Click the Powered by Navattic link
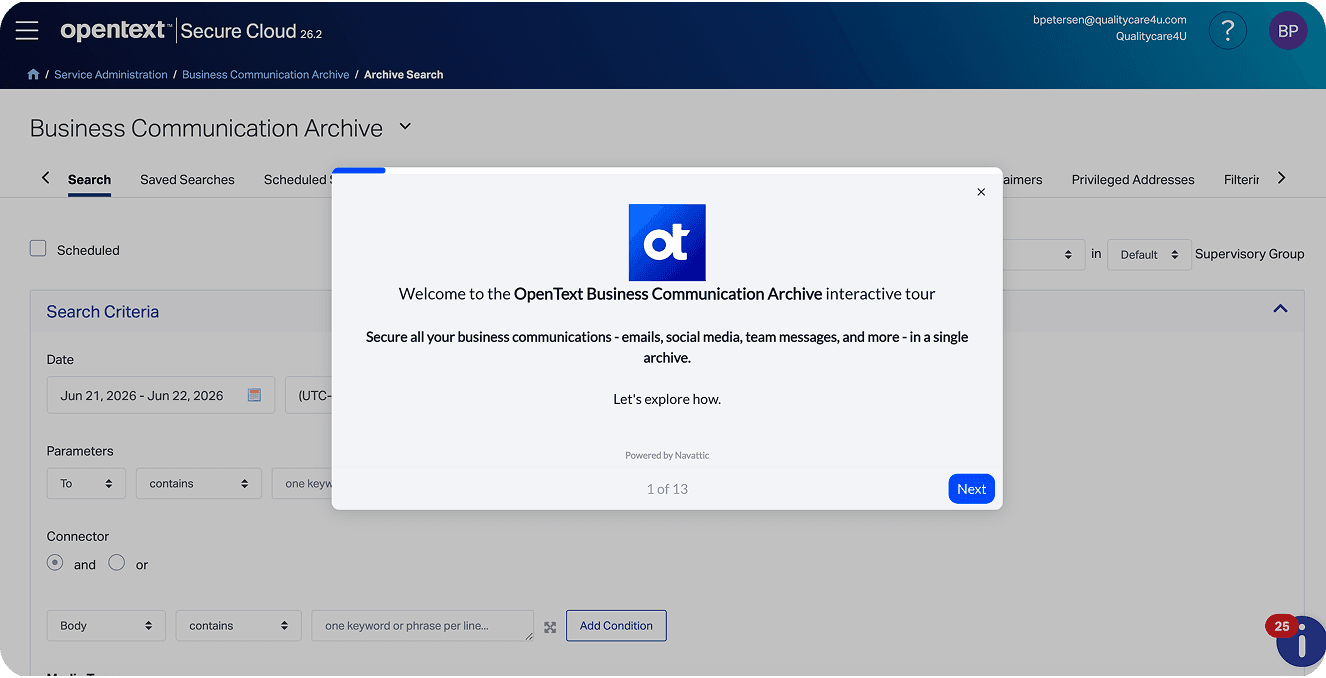 [667, 455]
